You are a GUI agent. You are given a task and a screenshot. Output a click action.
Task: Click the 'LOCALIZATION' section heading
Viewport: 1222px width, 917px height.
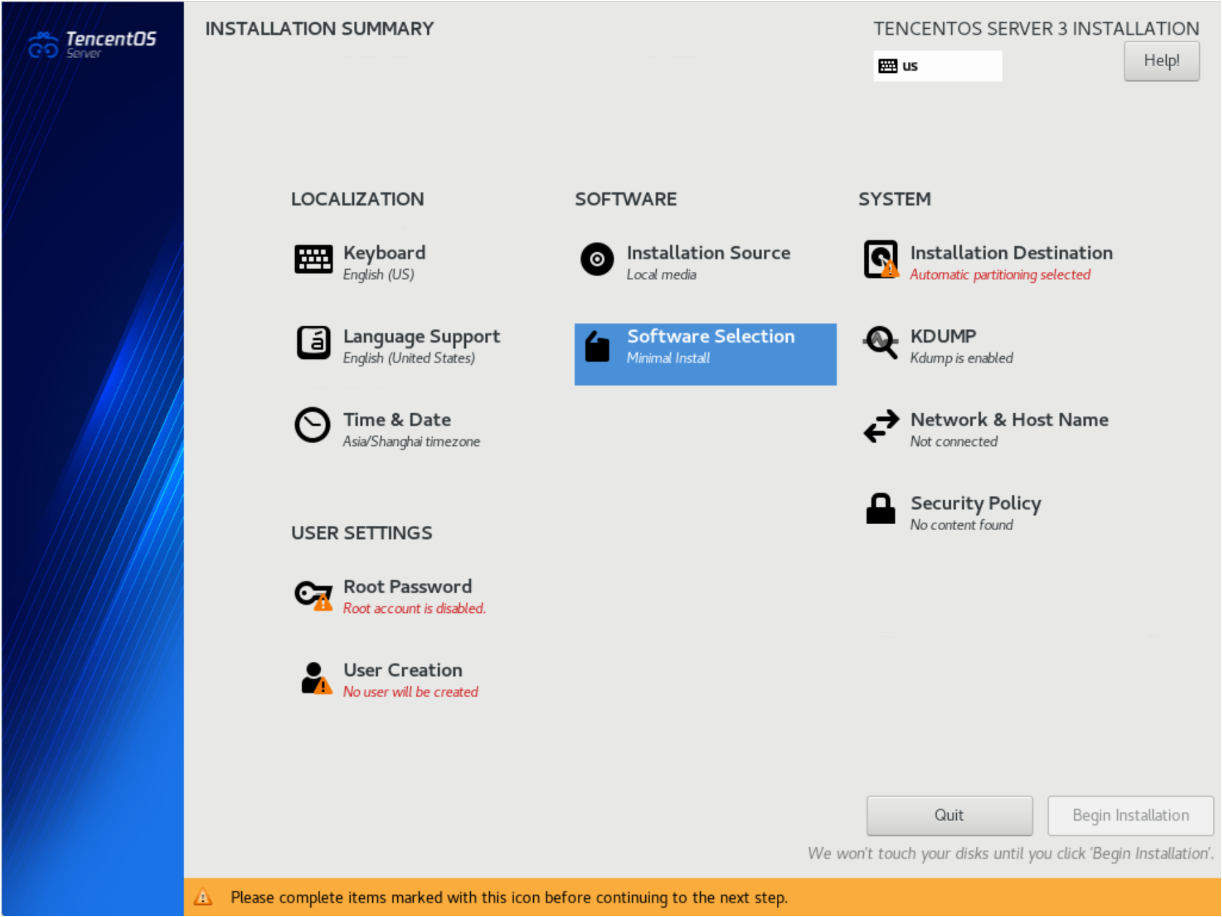tap(358, 199)
